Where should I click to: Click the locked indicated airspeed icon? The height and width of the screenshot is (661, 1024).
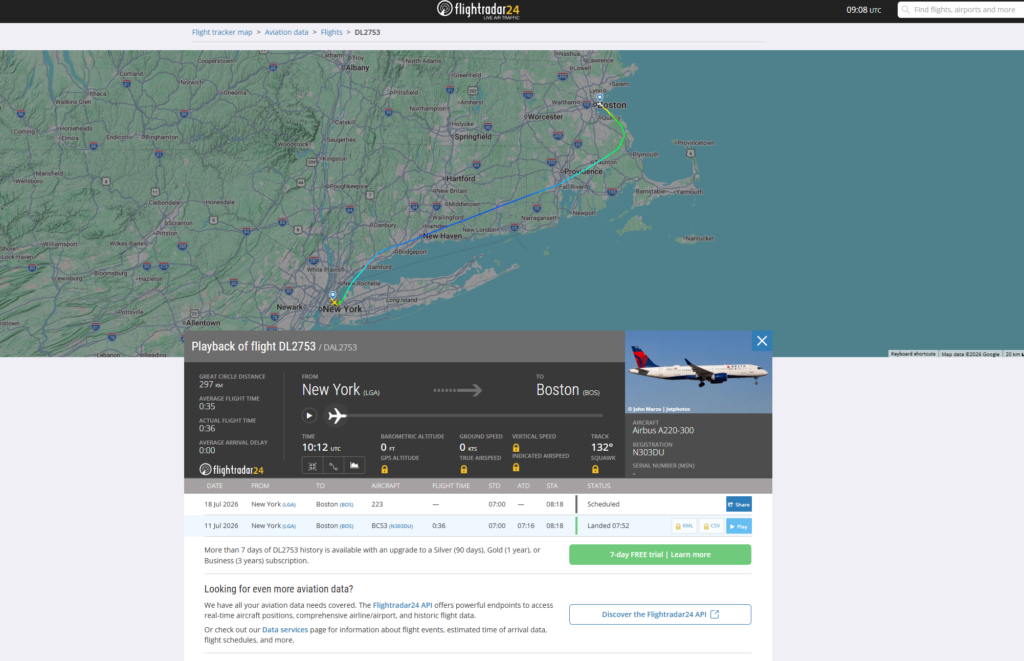(x=516, y=467)
